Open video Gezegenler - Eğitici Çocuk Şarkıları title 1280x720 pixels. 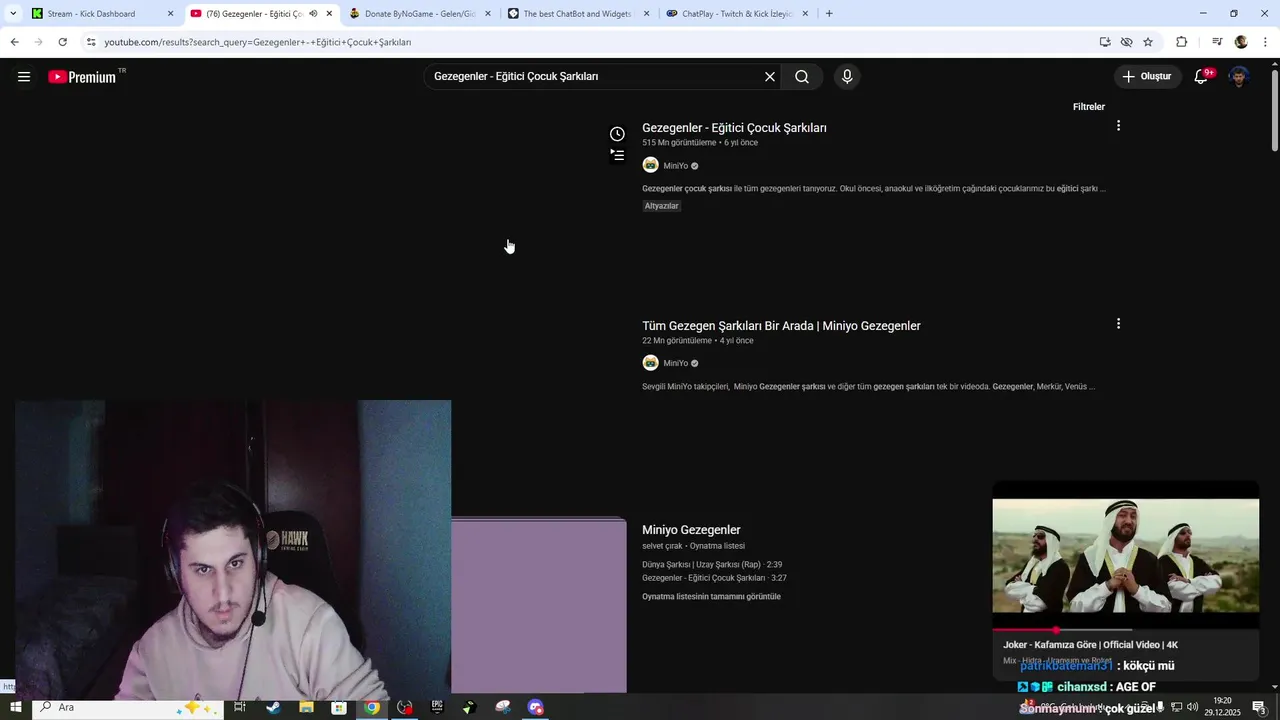[734, 128]
